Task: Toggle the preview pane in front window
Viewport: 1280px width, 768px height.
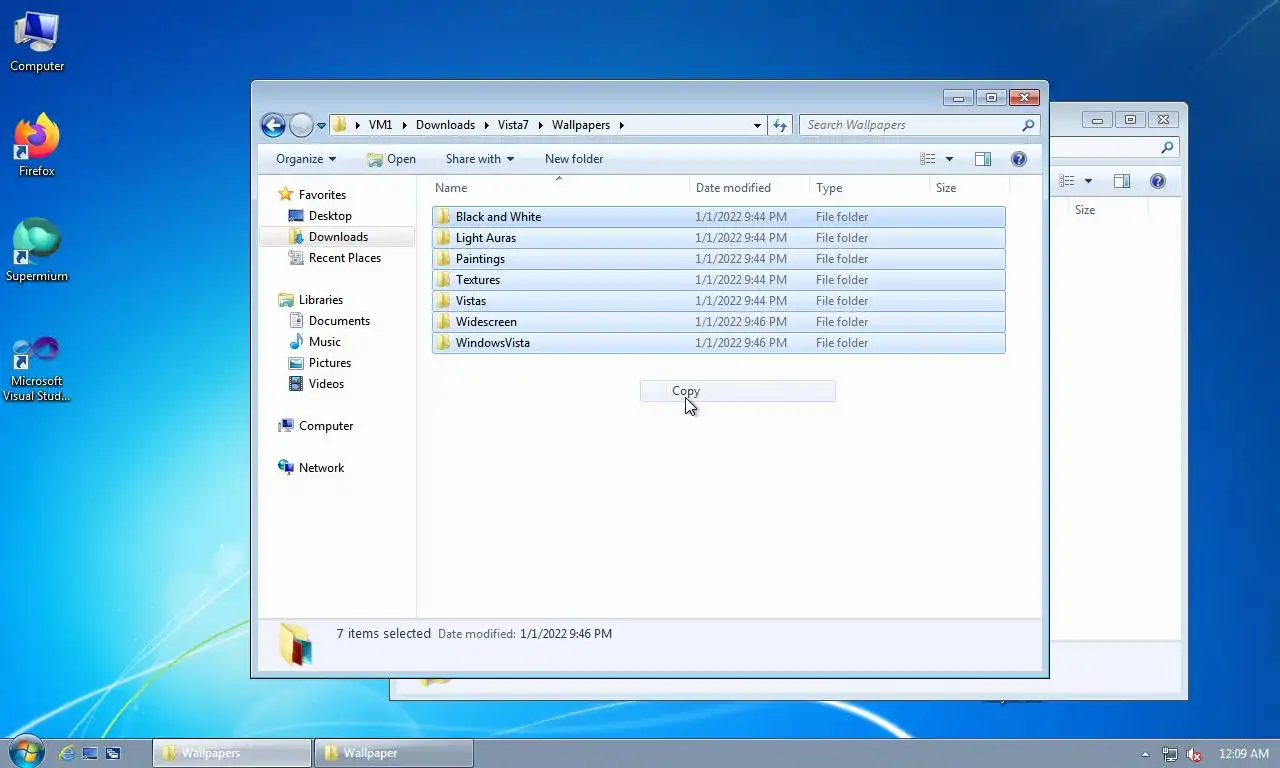Action: [x=983, y=159]
